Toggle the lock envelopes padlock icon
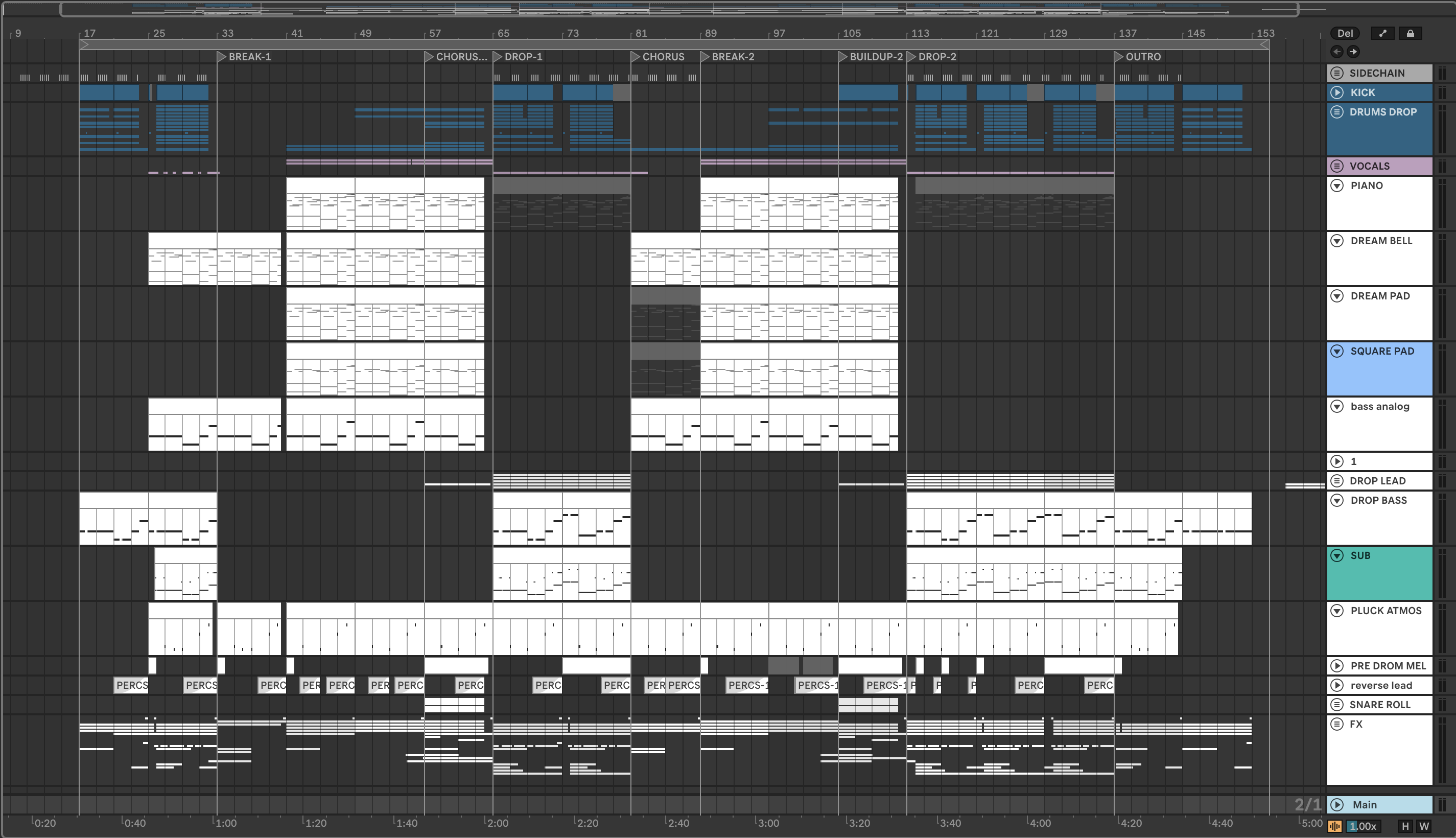This screenshot has height=838, width=1456. (1410, 33)
